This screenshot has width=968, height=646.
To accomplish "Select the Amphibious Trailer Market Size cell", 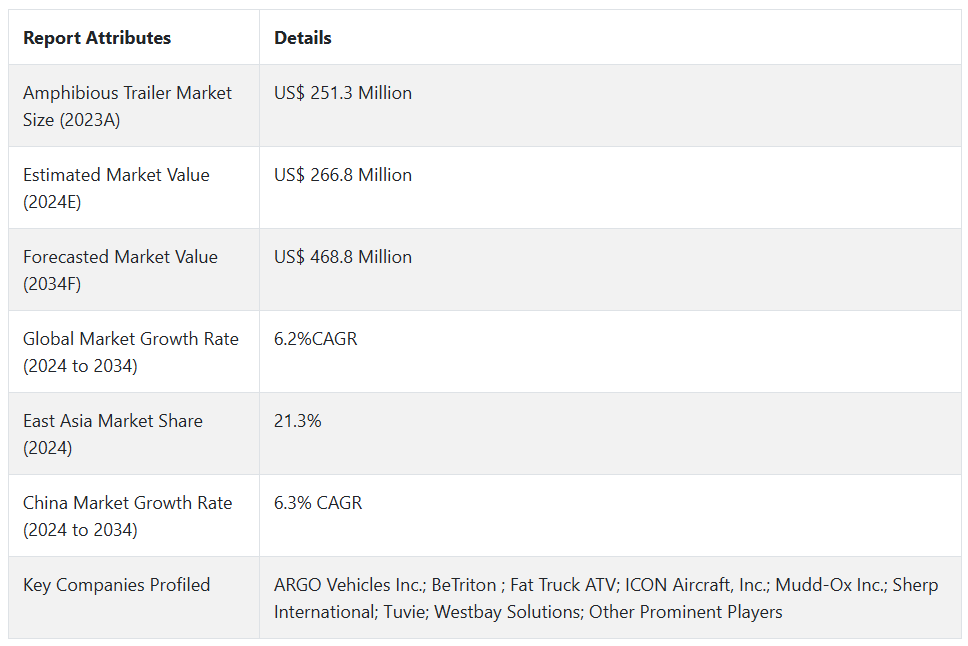I will [x=127, y=106].
